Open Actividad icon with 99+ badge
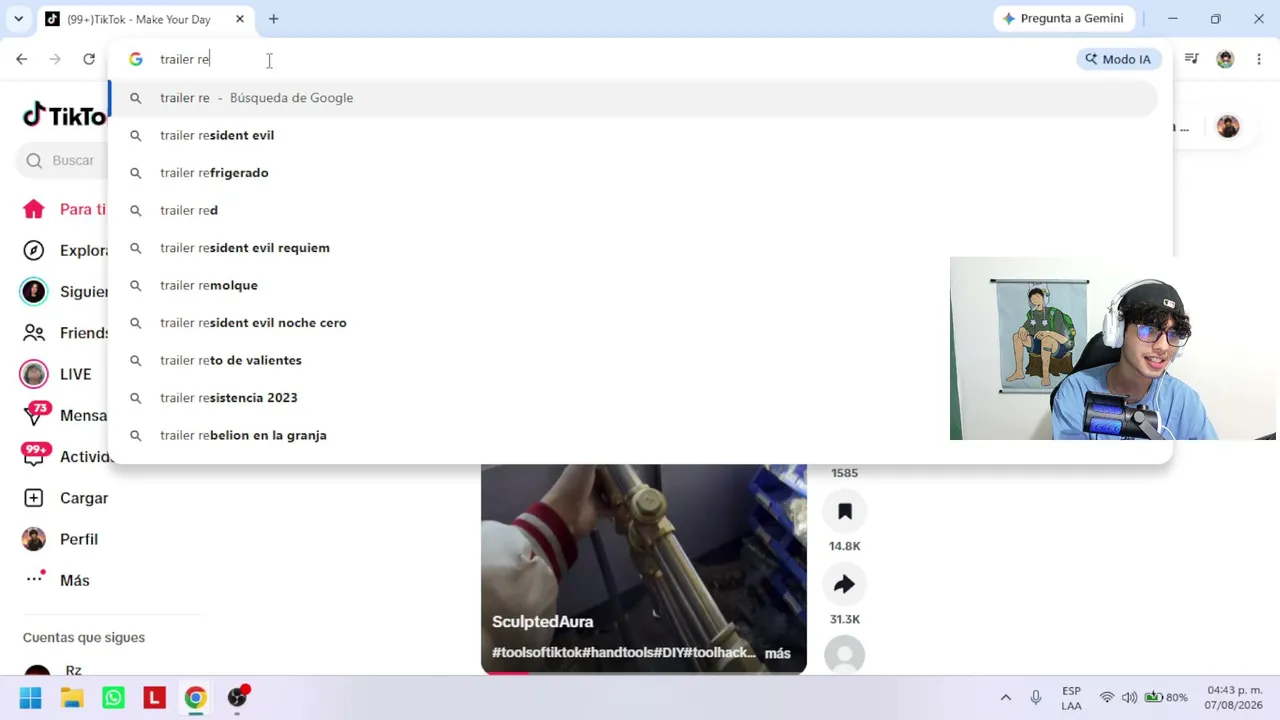Viewport: 1280px width, 720px height. [36, 455]
